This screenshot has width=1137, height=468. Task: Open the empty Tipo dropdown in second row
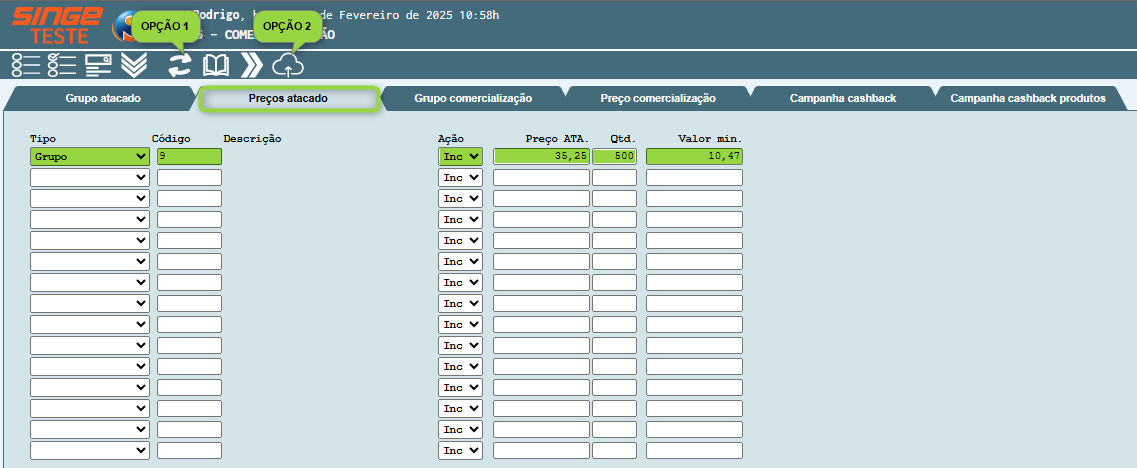pyautogui.click(x=90, y=178)
